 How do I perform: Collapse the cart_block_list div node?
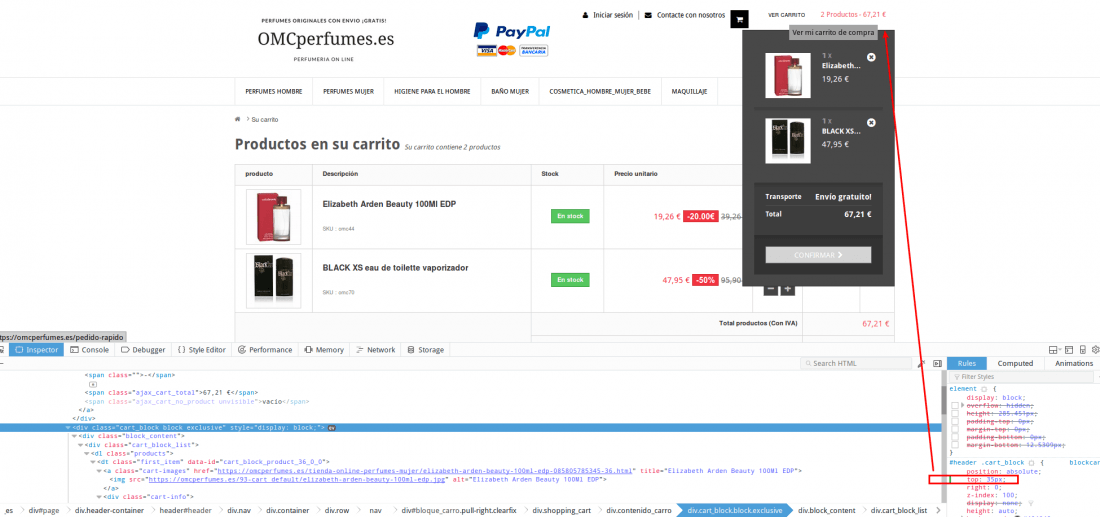(81, 445)
